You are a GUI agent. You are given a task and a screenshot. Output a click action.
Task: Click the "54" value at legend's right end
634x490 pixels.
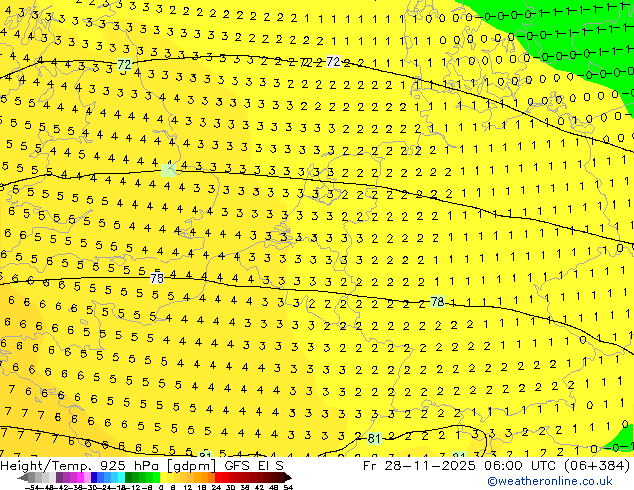[289, 487]
